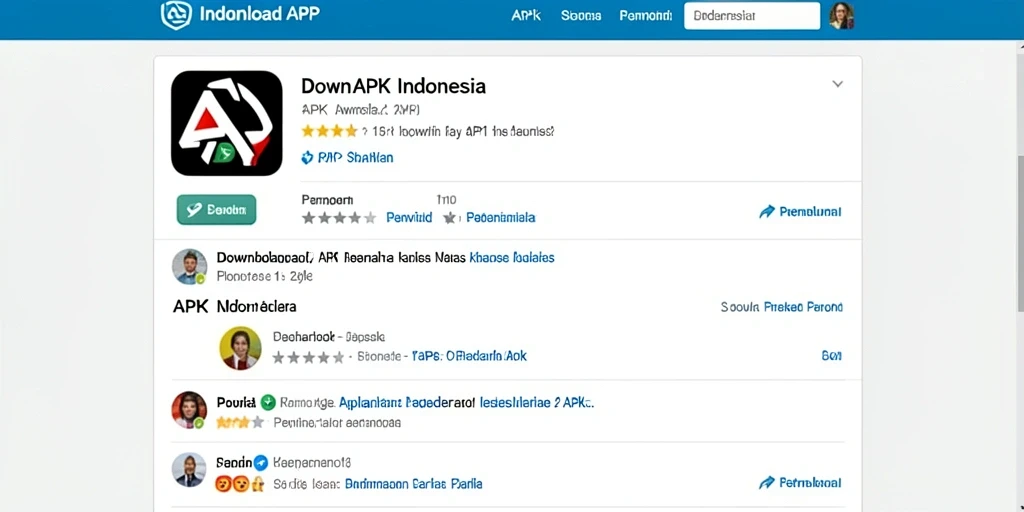The image size is (1024, 512).
Task: Click the yellow star rating under app title
Action: pyautogui.click(x=329, y=131)
